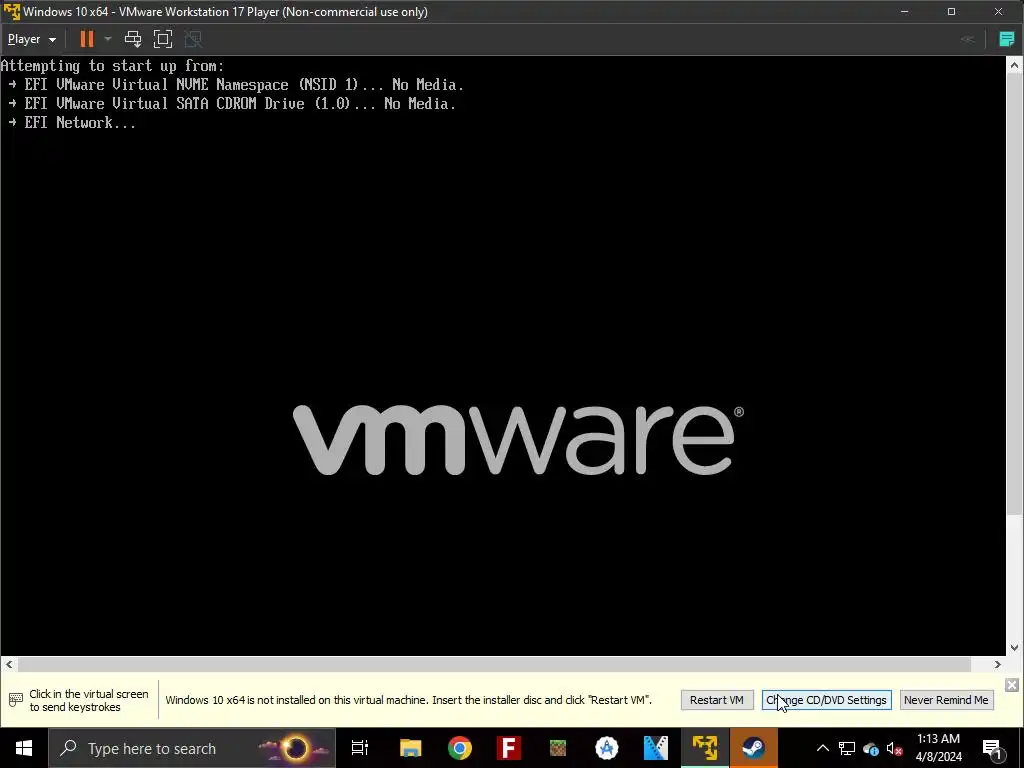The width and height of the screenshot is (1024, 768).
Task: Toggle Unity mode icon in the toolbar
Action: (193, 39)
